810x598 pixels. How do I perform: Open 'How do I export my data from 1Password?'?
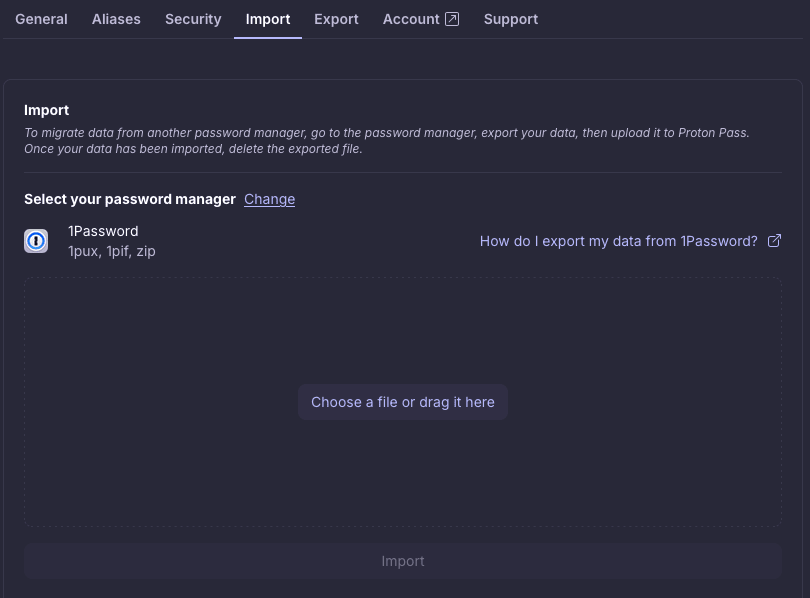(618, 241)
